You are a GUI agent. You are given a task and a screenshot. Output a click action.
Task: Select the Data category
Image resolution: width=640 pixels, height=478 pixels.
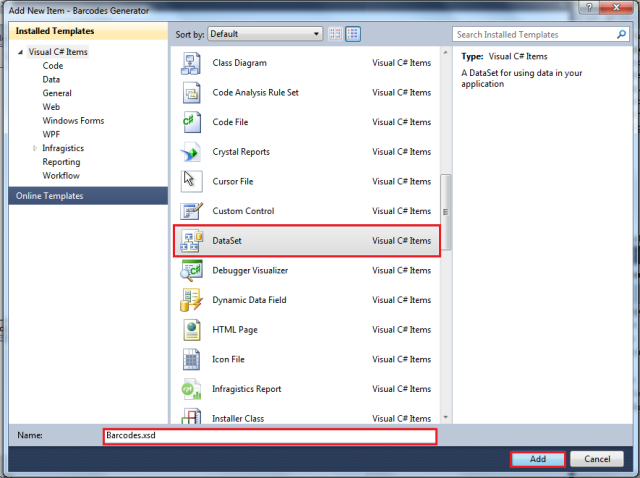(51, 80)
